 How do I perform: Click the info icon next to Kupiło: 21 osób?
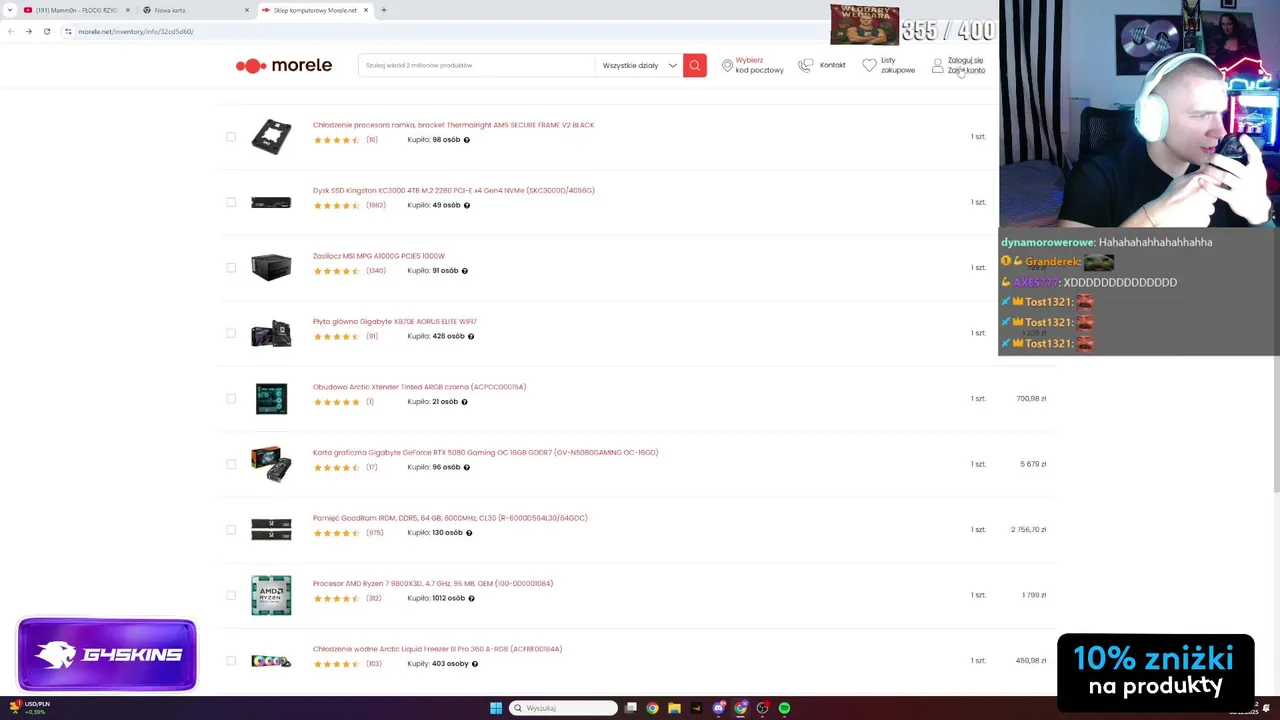(465, 402)
